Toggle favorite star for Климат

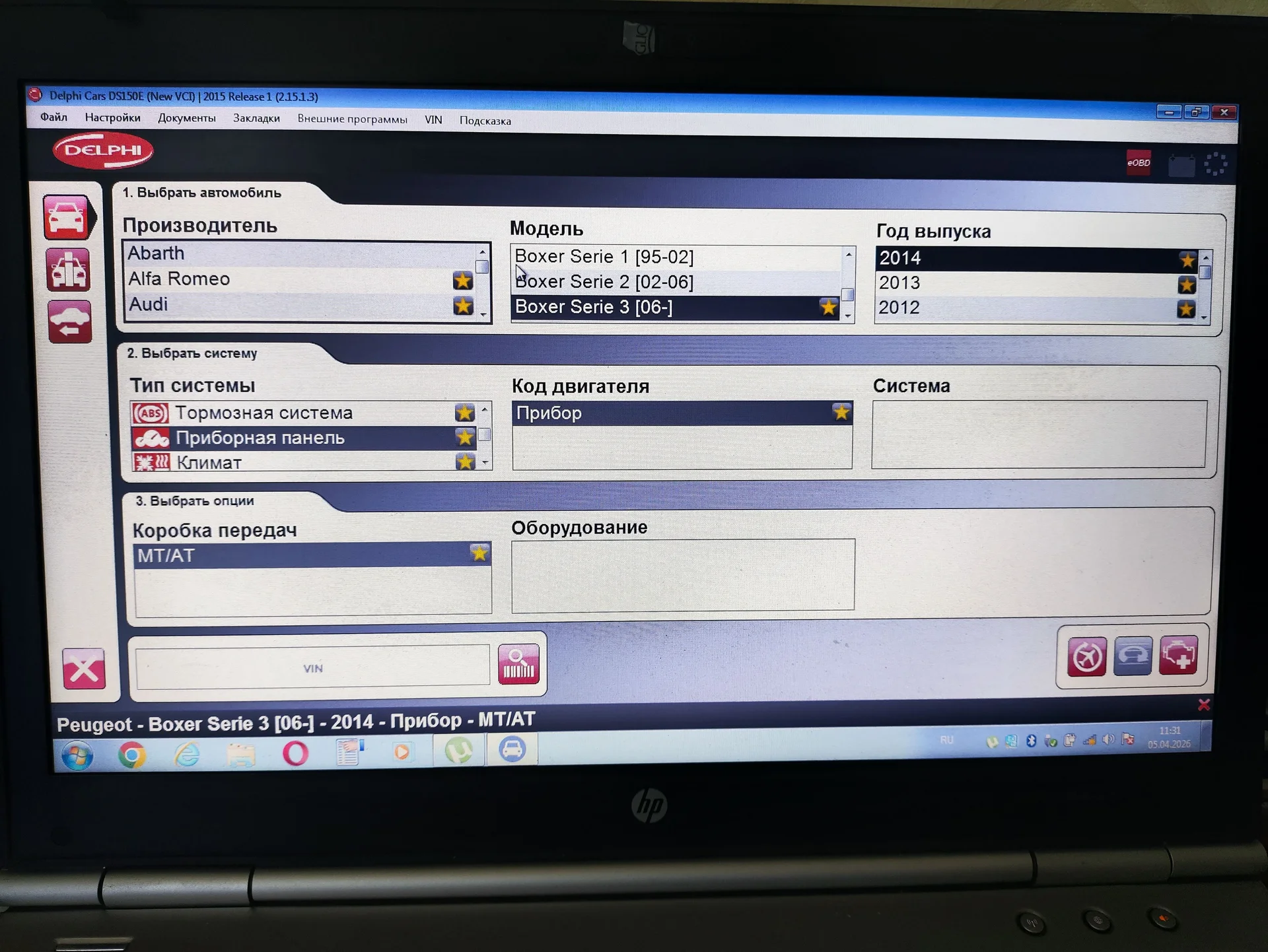[x=466, y=461]
